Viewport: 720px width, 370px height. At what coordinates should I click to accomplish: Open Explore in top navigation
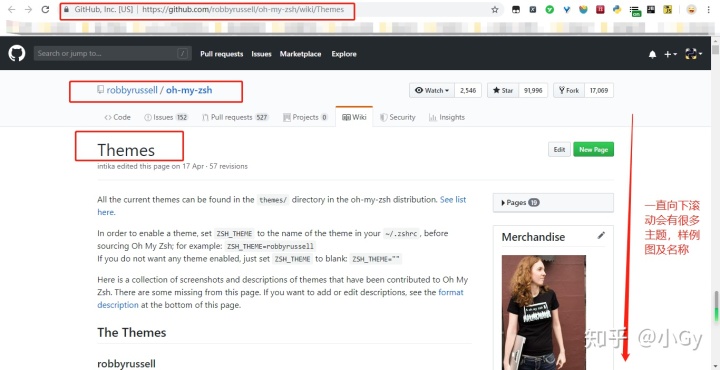(x=344, y=54)
